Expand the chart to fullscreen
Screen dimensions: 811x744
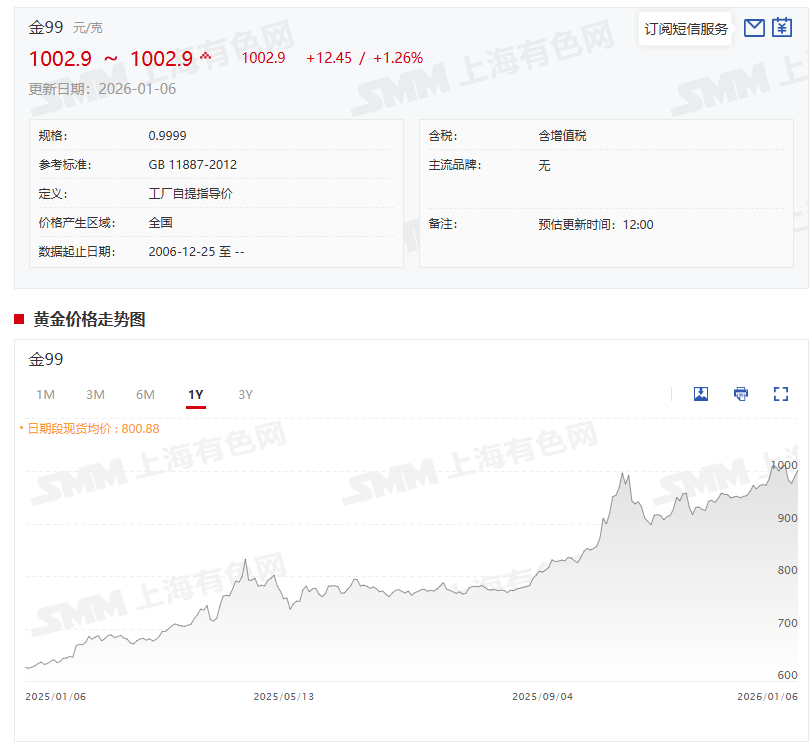(781, 394)
